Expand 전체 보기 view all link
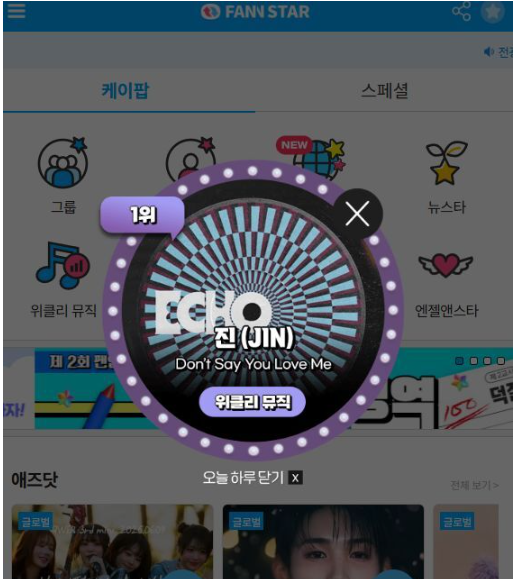 click(474, 485)
